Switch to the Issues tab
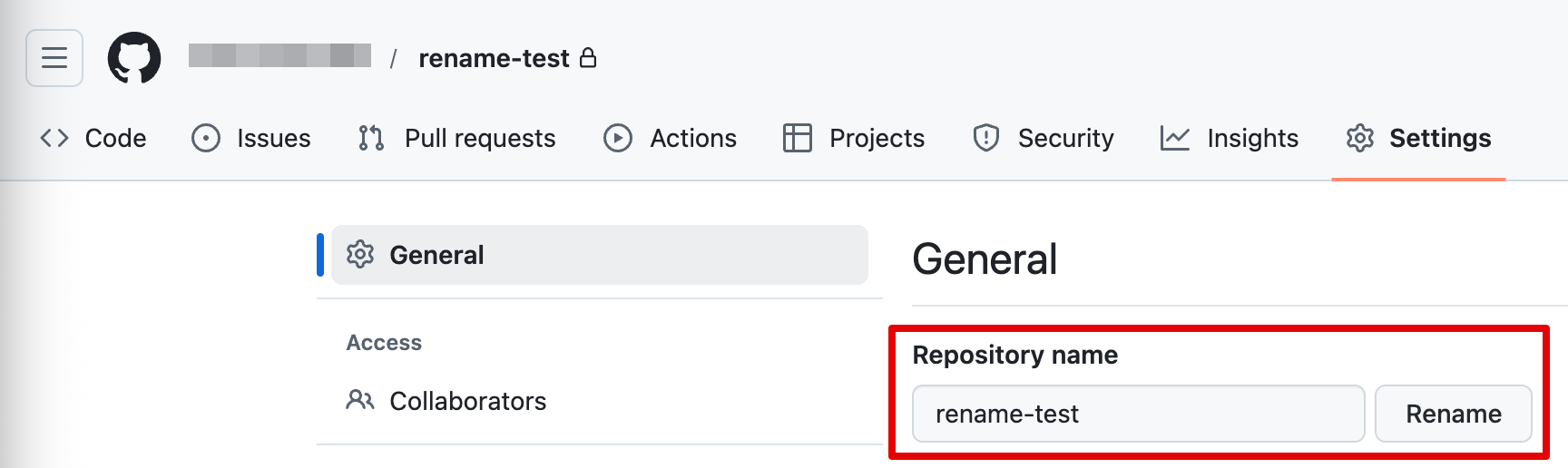Viewport: 1568px width, 468px height. click(x=273, y=138)
